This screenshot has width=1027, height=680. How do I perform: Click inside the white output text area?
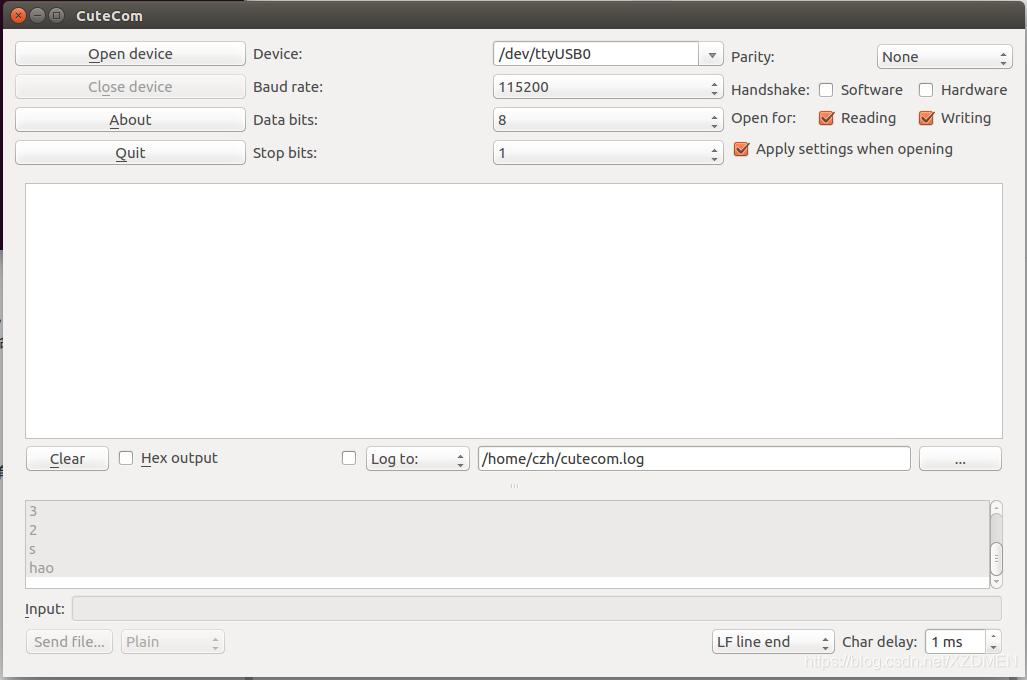pos(514,311)
